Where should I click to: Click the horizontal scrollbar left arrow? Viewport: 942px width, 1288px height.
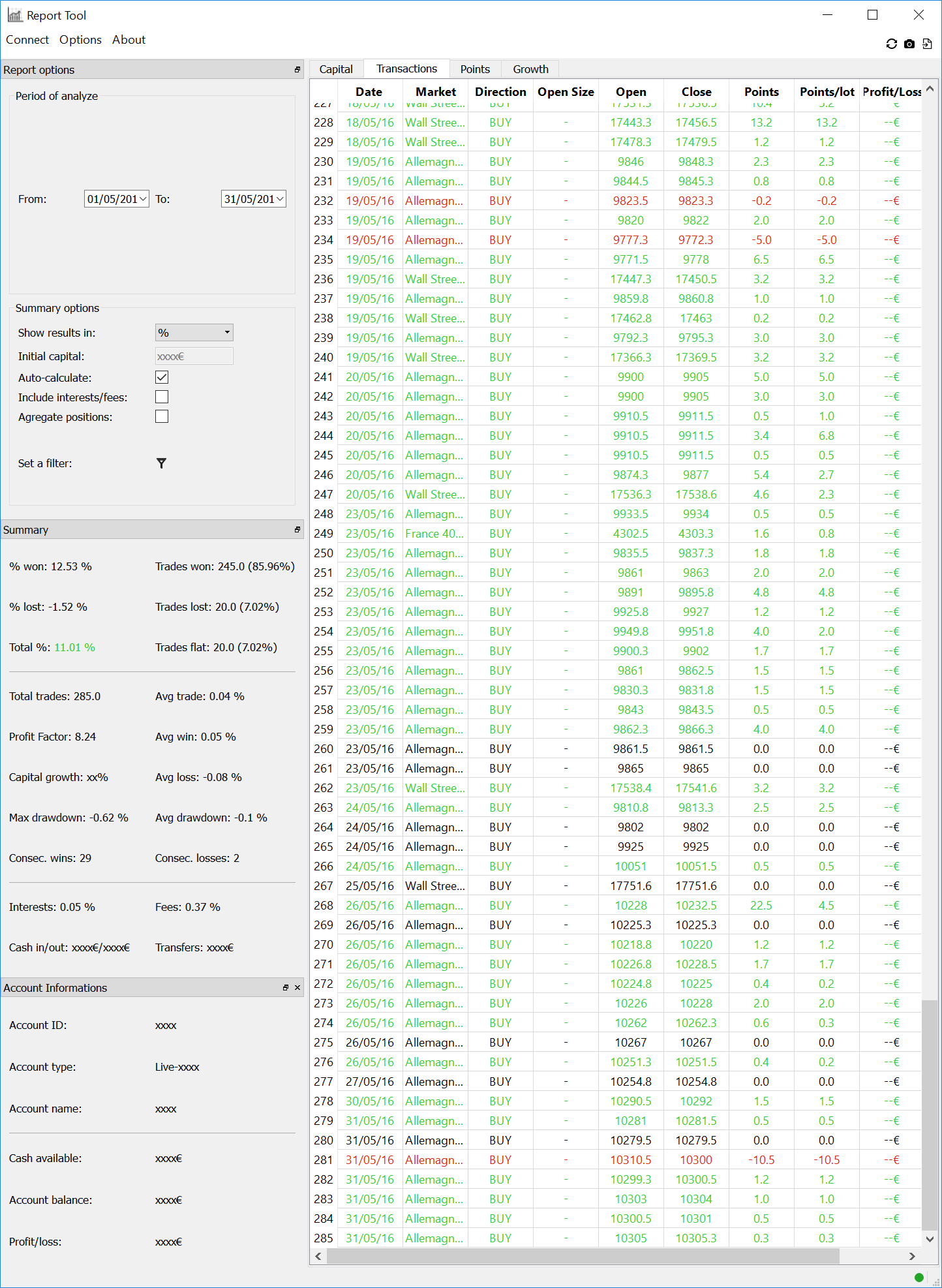pyautogui.click(x=318, y=1256)
